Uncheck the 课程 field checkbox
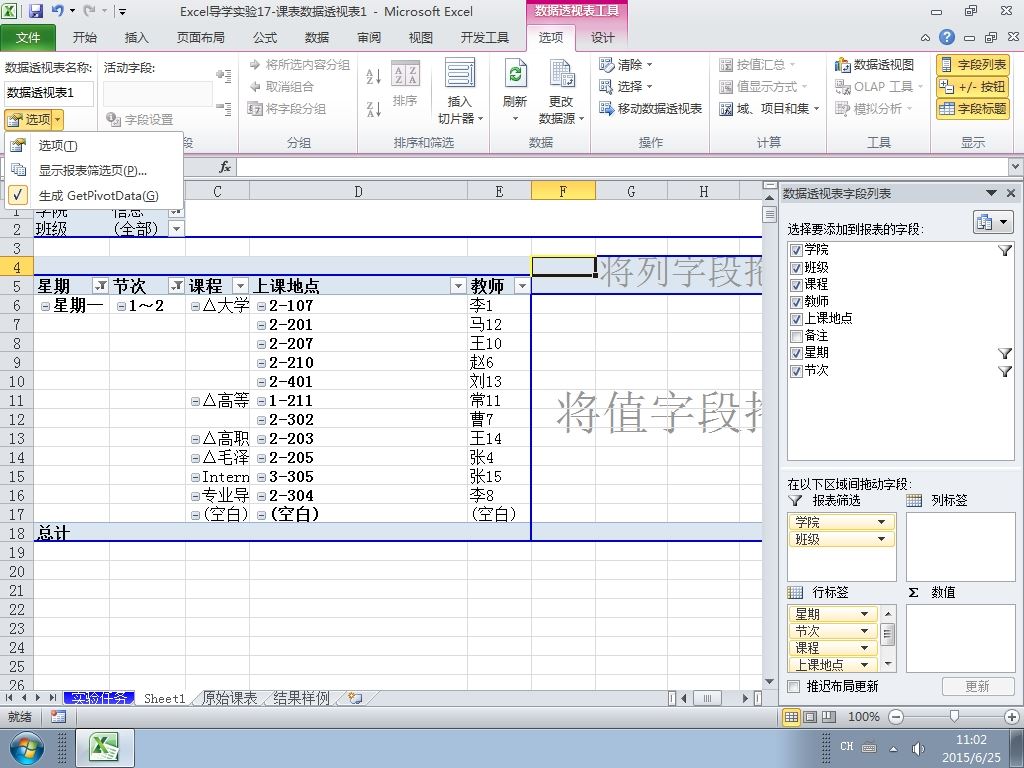The width and height of the screenshot is (1024, 768). click(x=796, y=285)
